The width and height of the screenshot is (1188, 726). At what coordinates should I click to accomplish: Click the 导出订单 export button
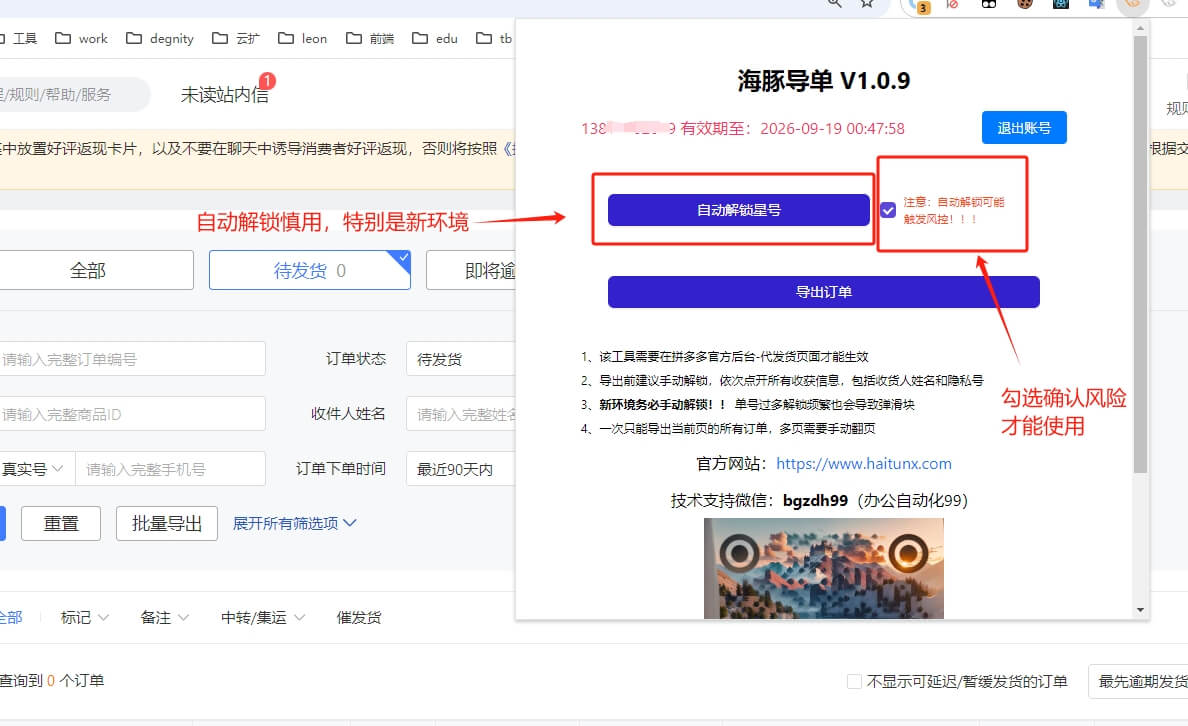[823, 291]
